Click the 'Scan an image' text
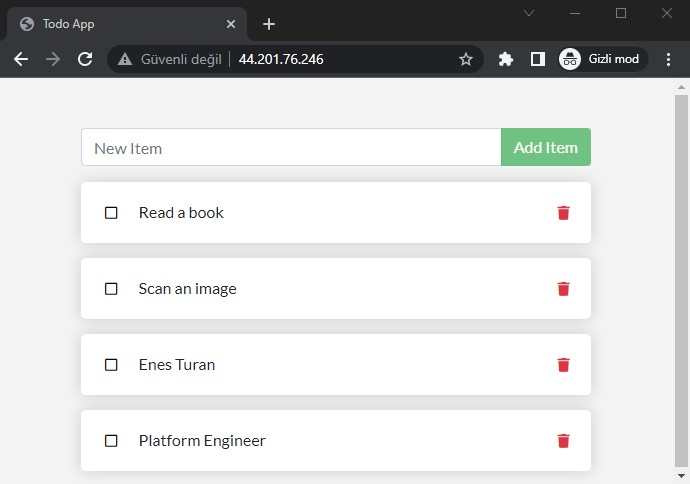The width and height of the screenshot is (690, 484). point(187,289)
